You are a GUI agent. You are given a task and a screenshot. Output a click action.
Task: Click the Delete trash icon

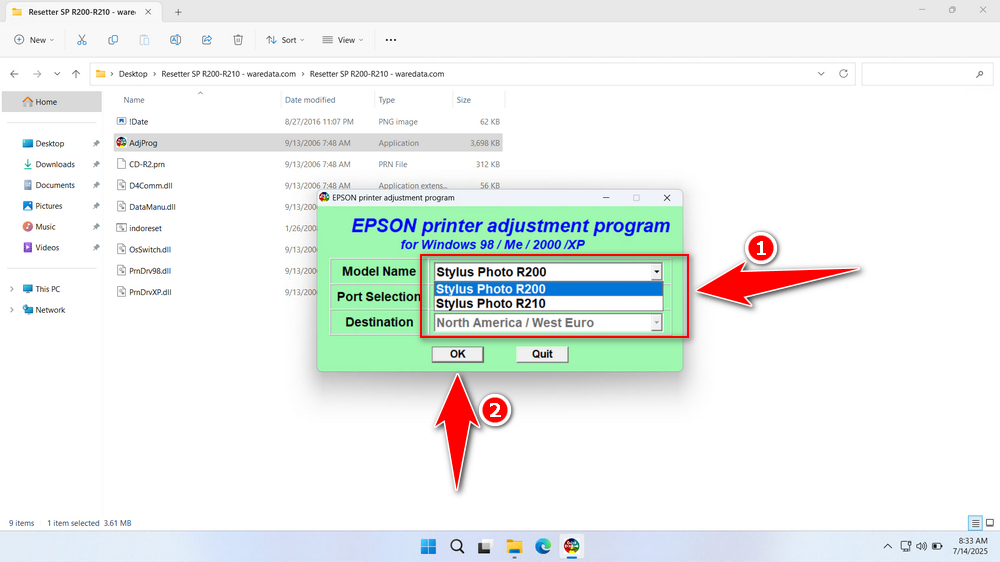pyautogui.click(x=238, y=40)
